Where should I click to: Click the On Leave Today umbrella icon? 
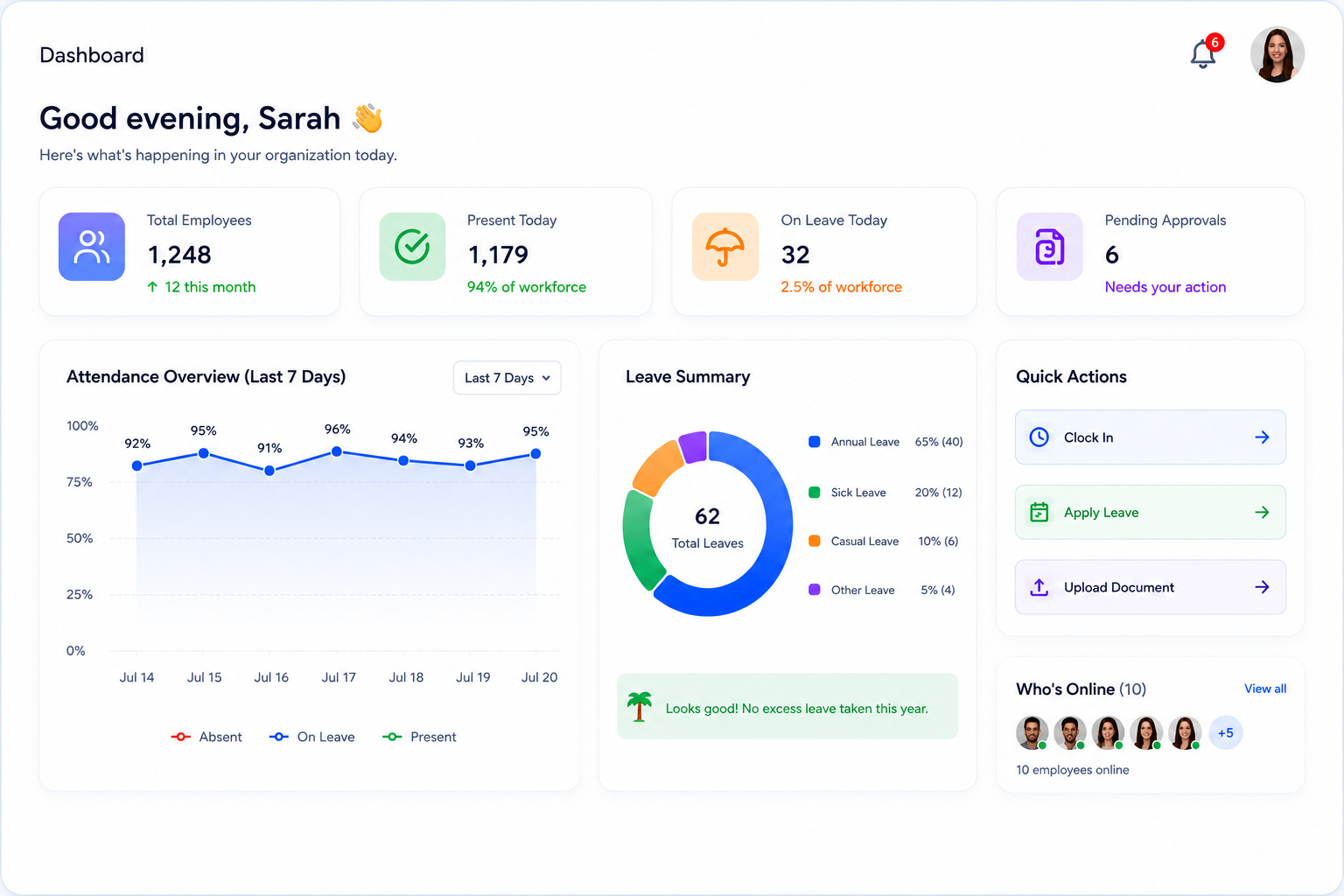point(725,247)
